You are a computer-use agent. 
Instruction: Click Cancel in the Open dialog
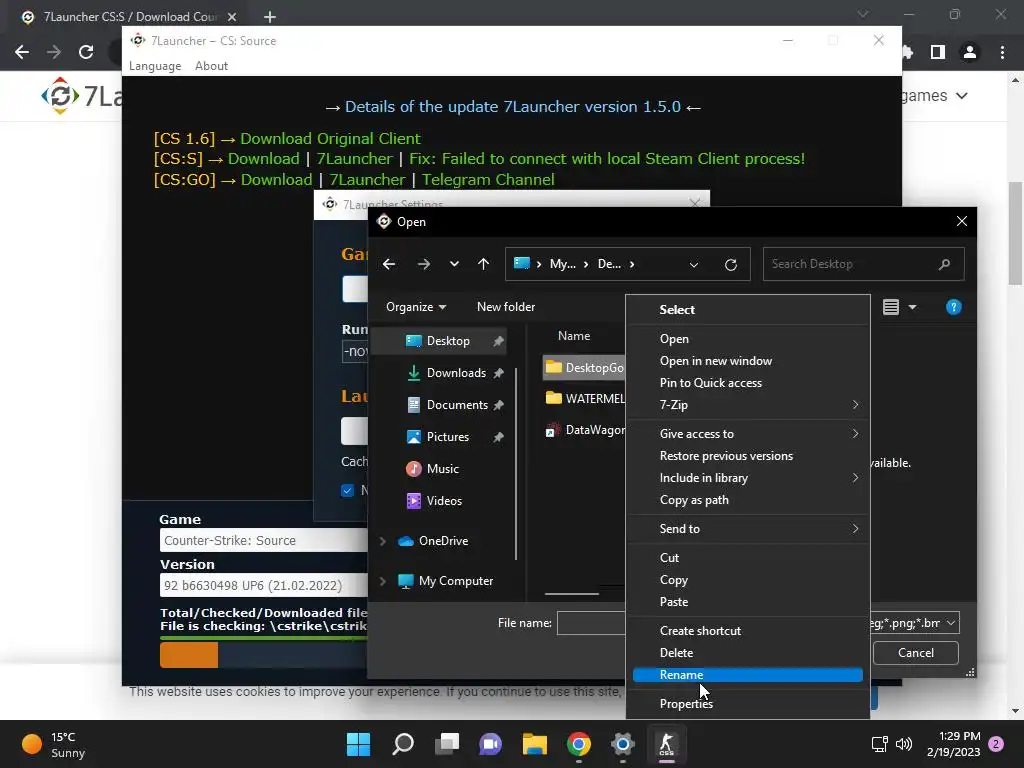(x=916, y=653)
